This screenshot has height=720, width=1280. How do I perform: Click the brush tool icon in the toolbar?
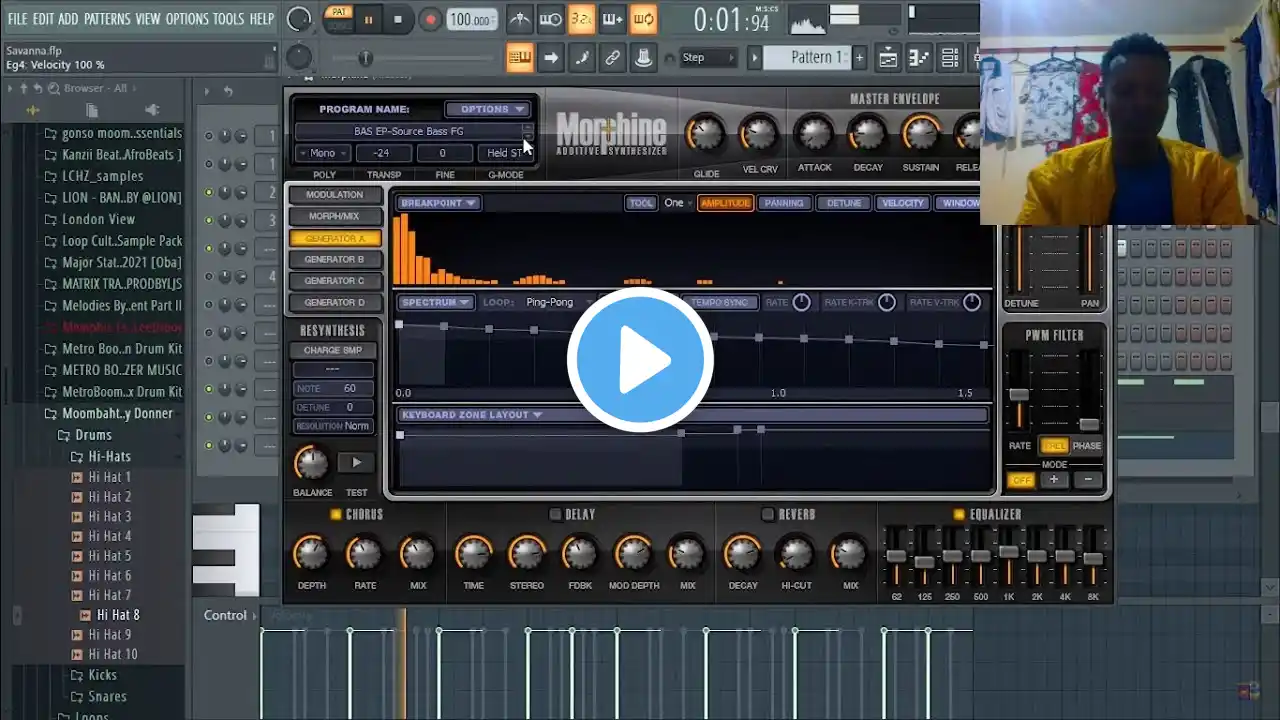pos(581,58)
